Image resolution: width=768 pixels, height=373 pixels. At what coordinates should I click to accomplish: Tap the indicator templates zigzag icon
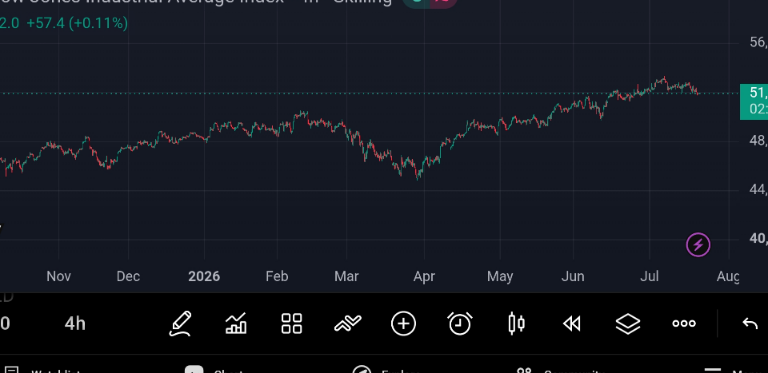(x=348, y=323)
